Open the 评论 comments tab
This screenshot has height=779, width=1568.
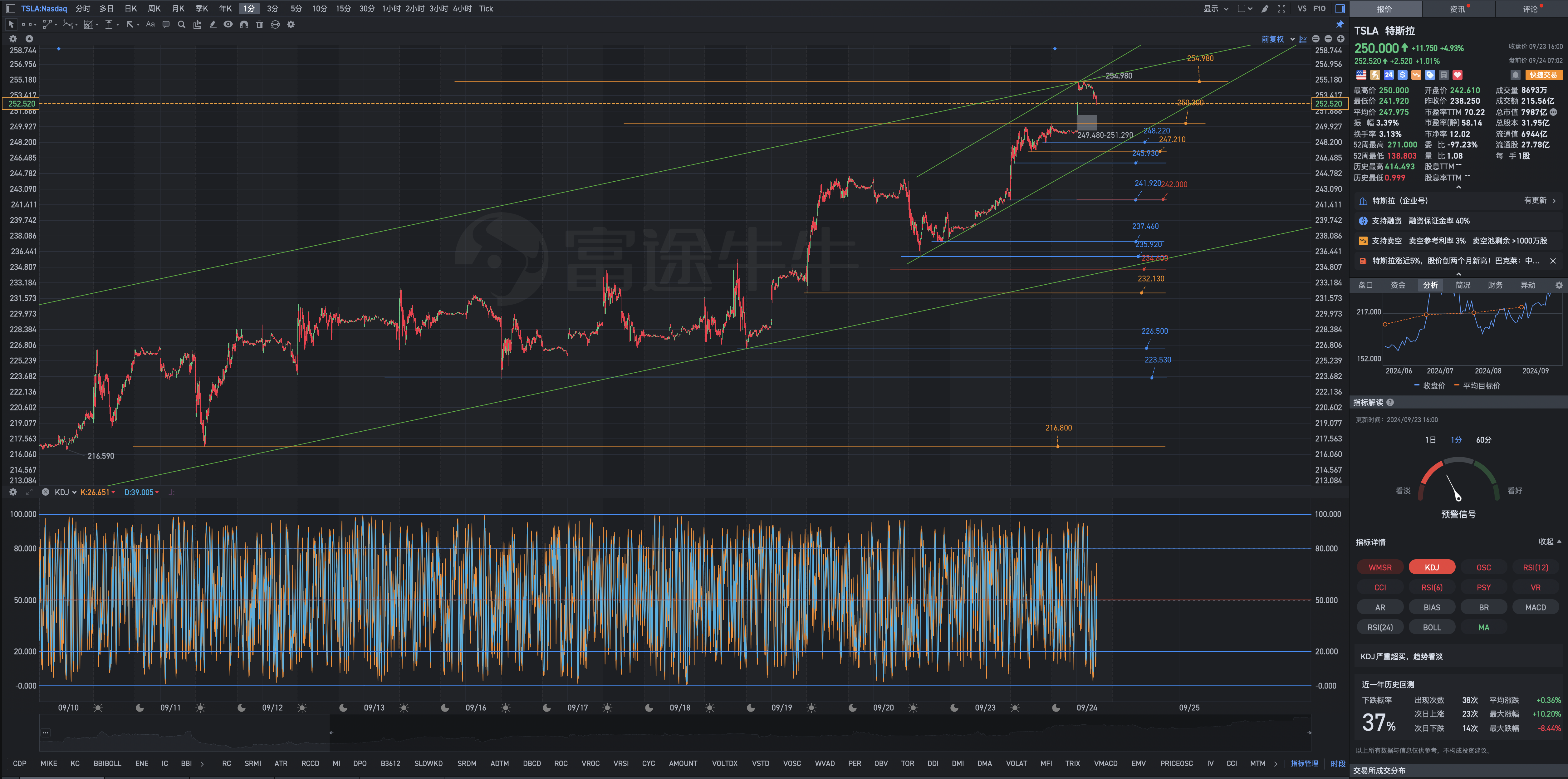click(x=1531, y=8)
